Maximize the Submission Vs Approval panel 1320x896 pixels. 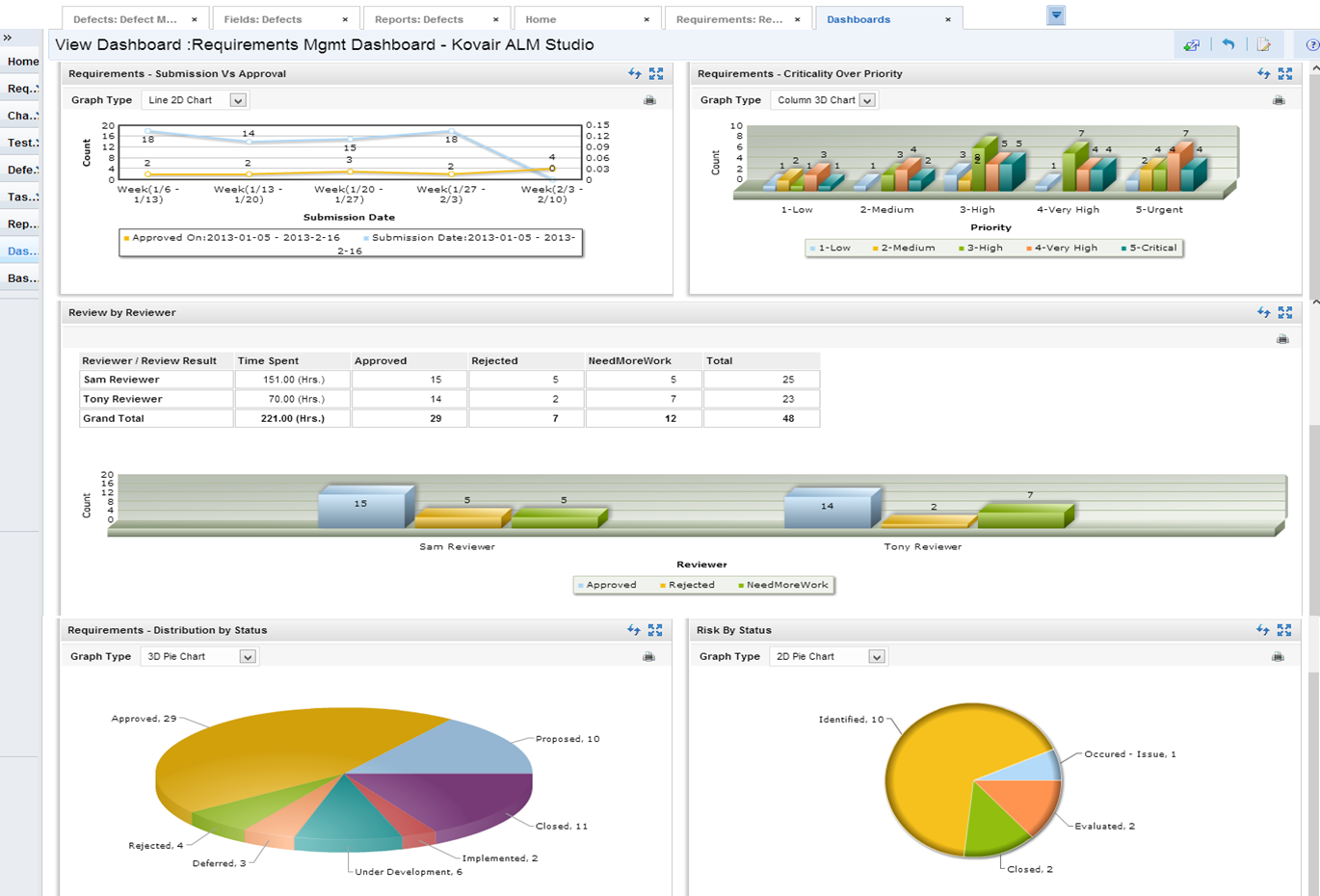coord(656,73)
